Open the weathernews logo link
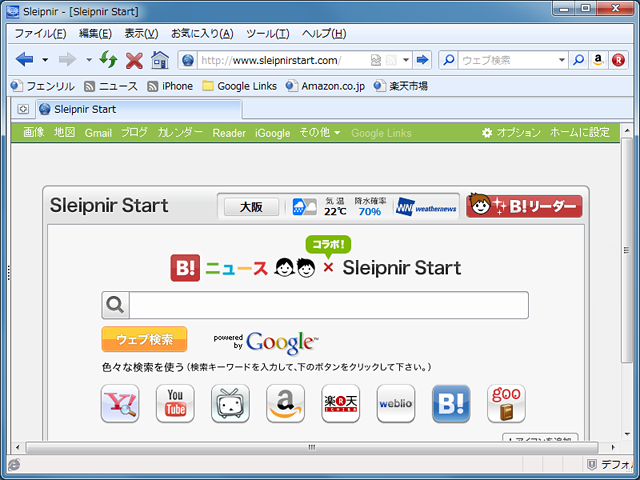640x480 pixels. [426, 207]
